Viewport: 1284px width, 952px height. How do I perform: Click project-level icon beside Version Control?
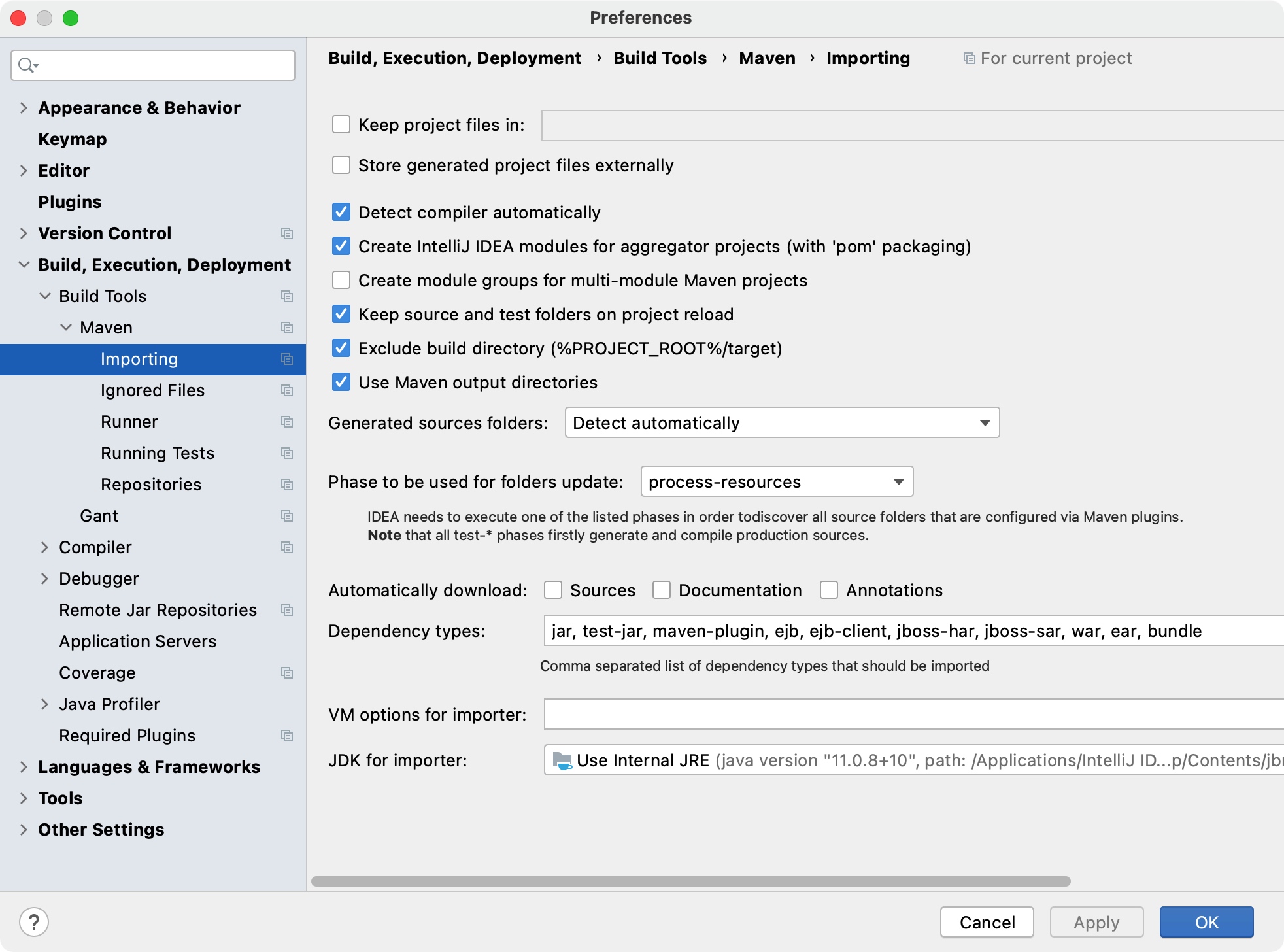point(286,233)
